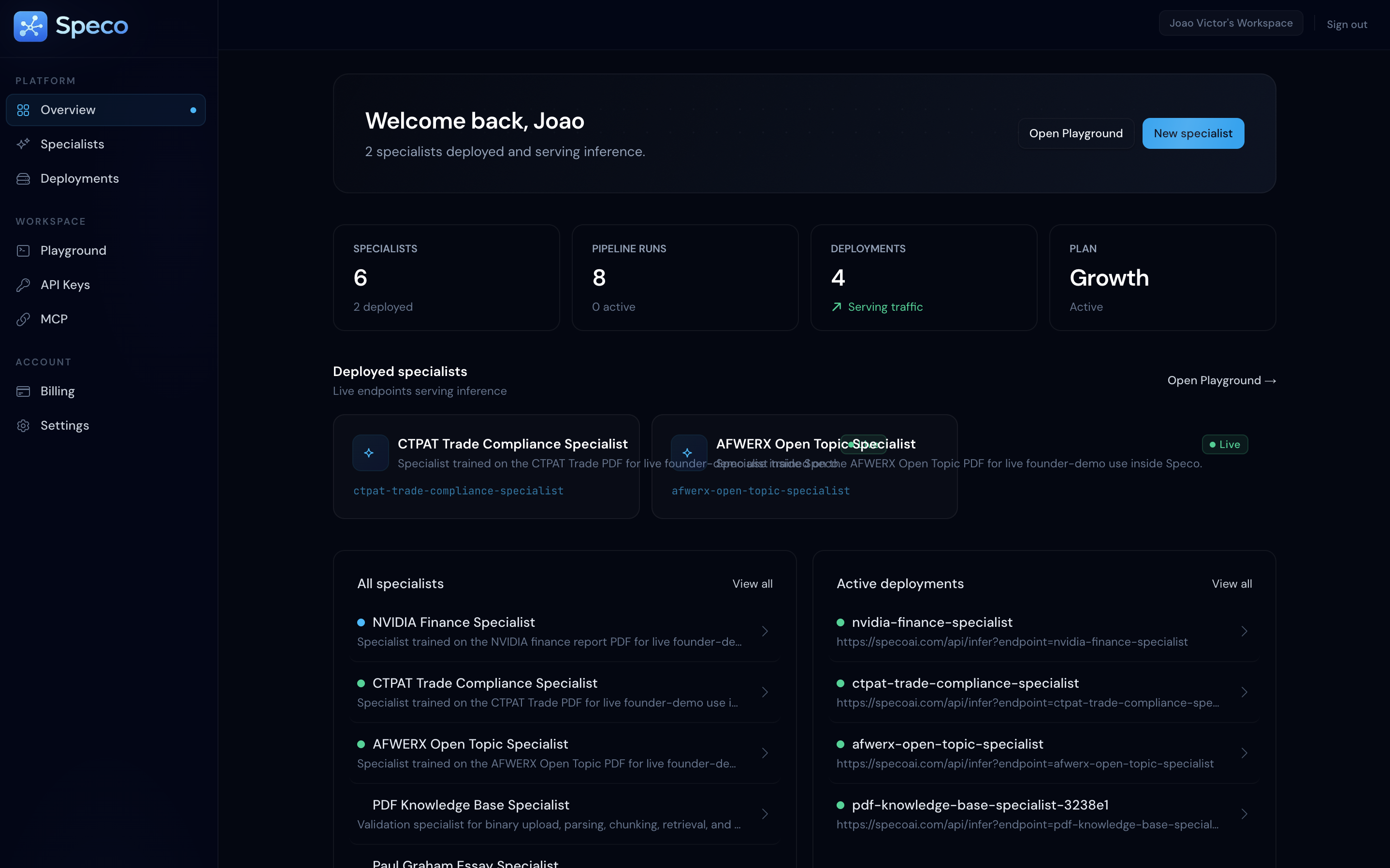
Task: Open MCP via the link icon
Action: (x=24, y=319)
